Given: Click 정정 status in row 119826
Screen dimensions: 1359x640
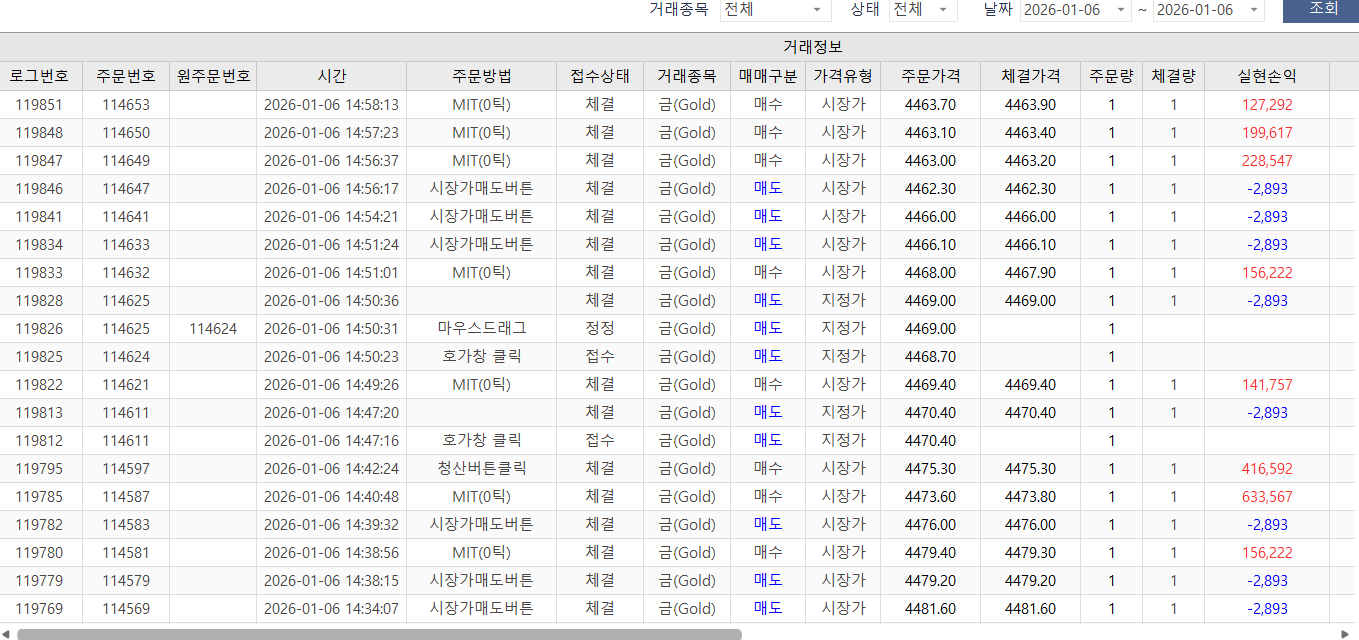Looking at the screenshot, I should [x=600, y=329].
